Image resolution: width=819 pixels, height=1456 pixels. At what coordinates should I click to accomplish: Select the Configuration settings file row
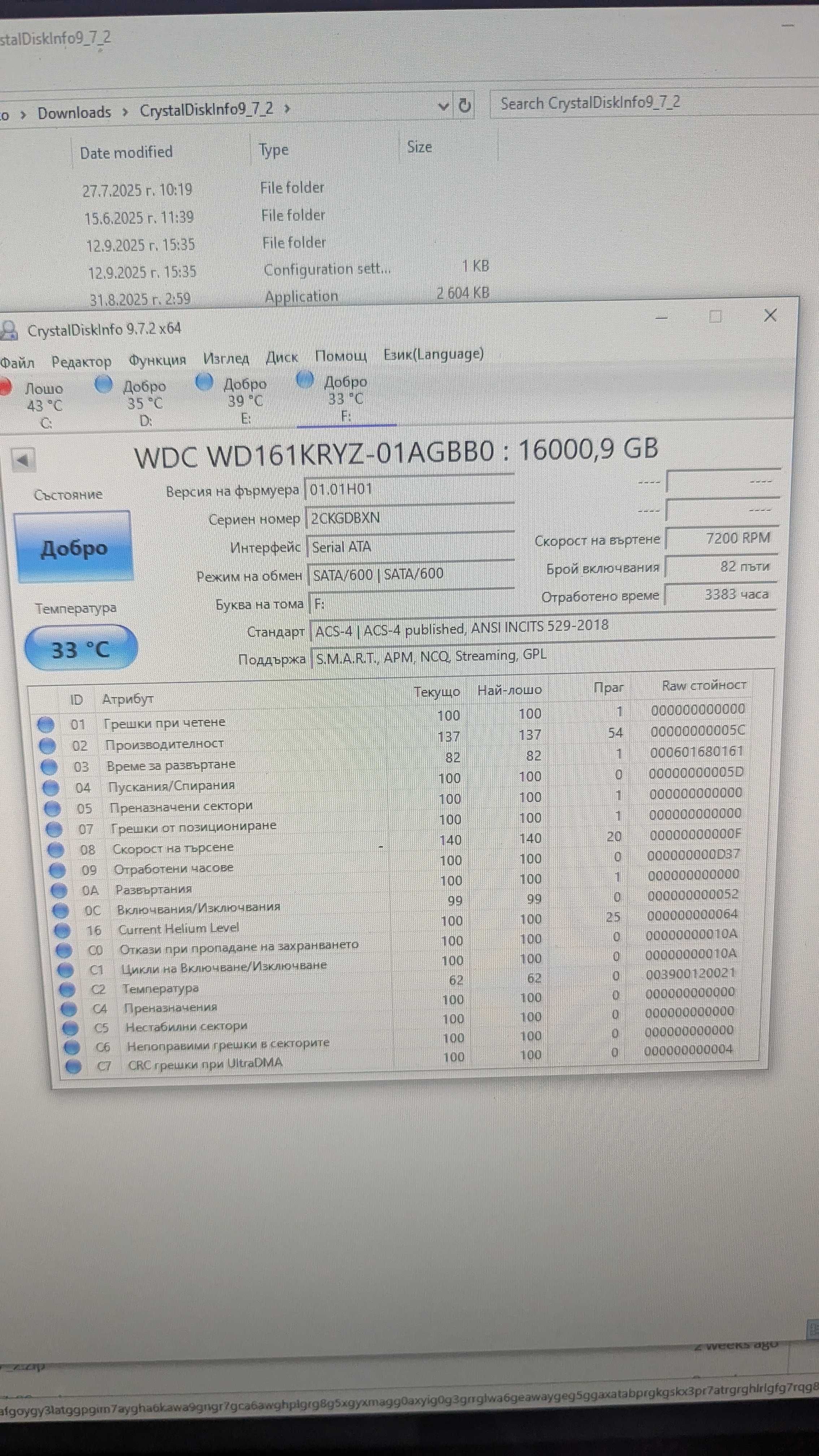coord(288,270)
